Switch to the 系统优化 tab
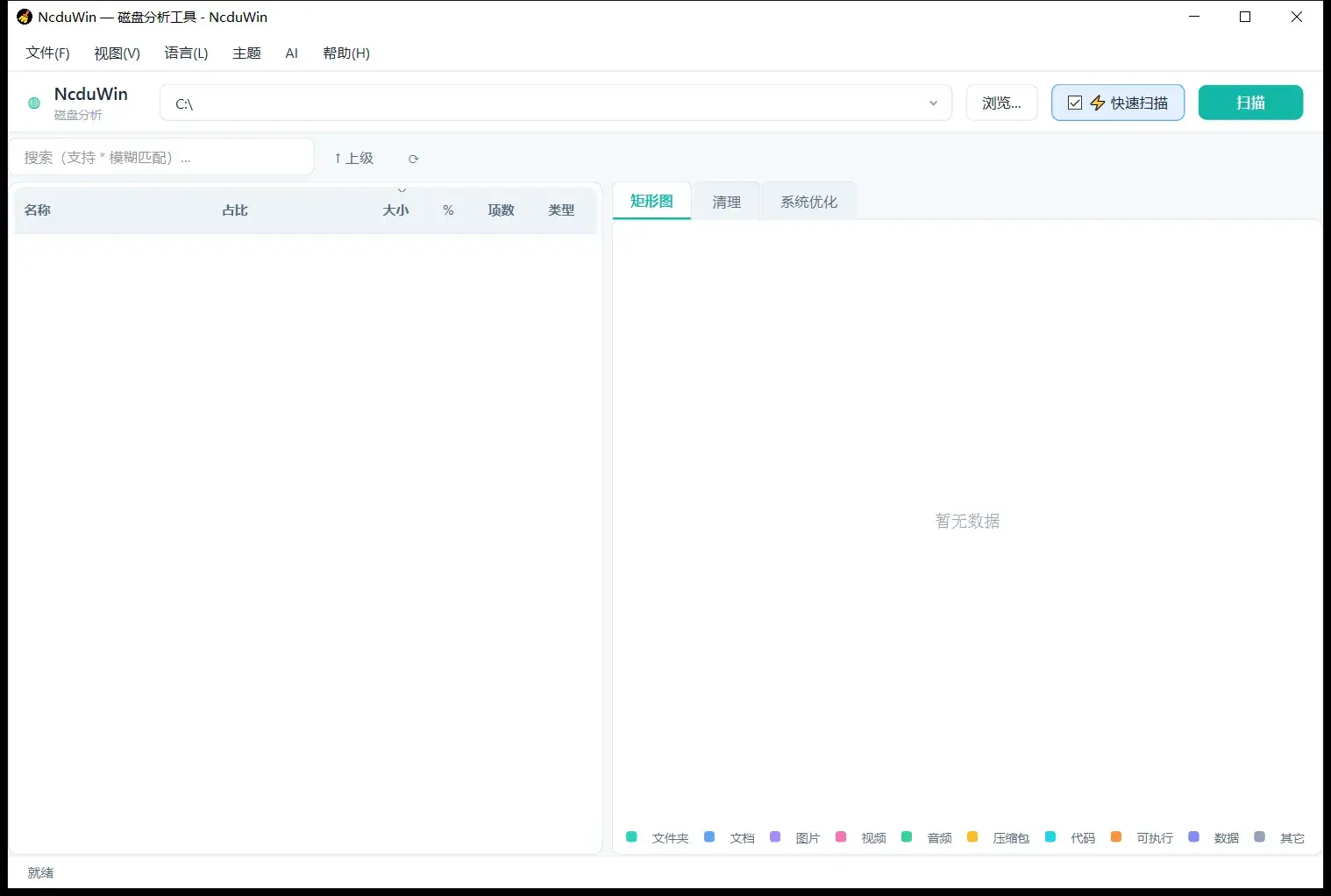 (808, 202)
